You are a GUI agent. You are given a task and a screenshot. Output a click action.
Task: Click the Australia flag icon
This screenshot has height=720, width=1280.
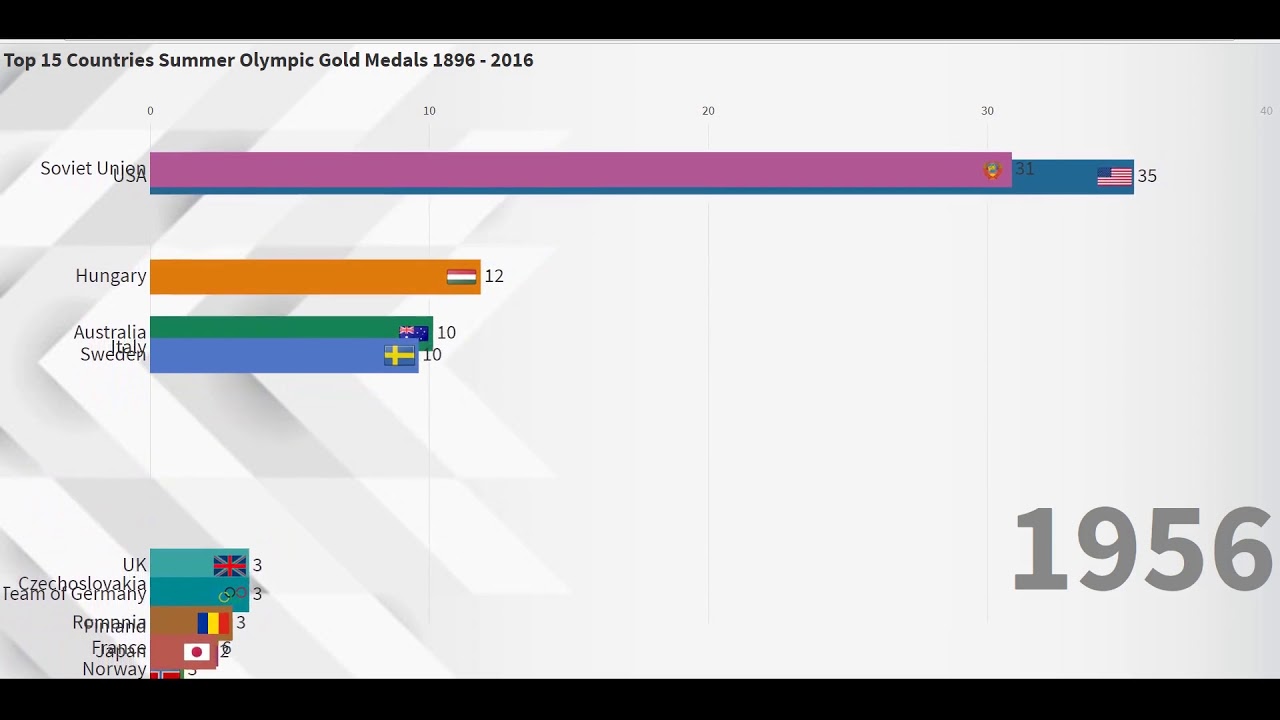tap(414, 332)
